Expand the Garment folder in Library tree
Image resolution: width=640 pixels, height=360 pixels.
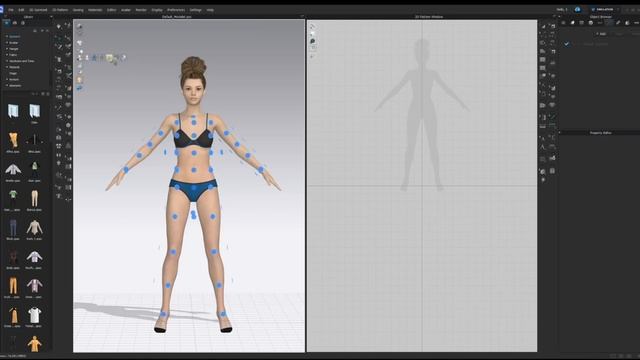(x=7, y=36)
